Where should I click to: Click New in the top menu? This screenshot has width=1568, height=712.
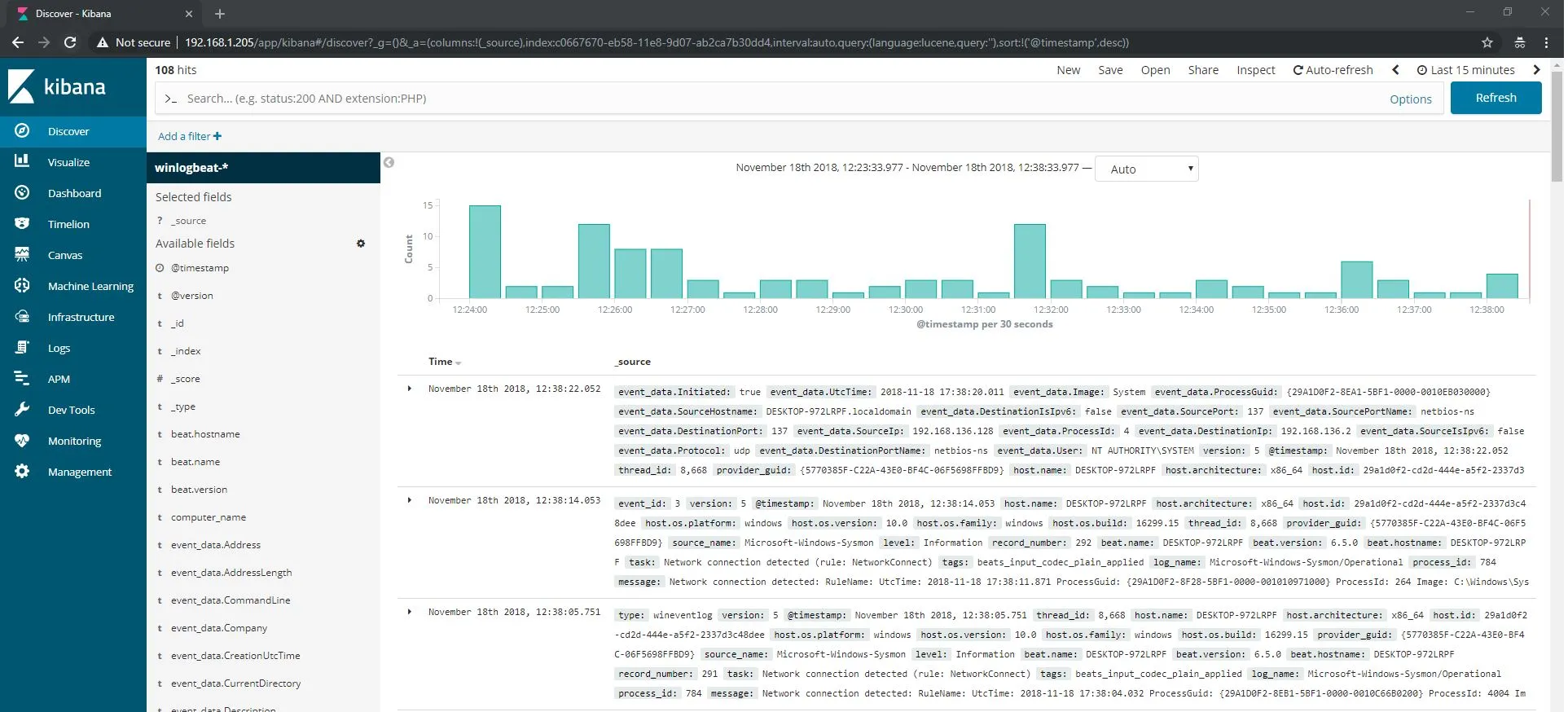tap(1069, 70)
